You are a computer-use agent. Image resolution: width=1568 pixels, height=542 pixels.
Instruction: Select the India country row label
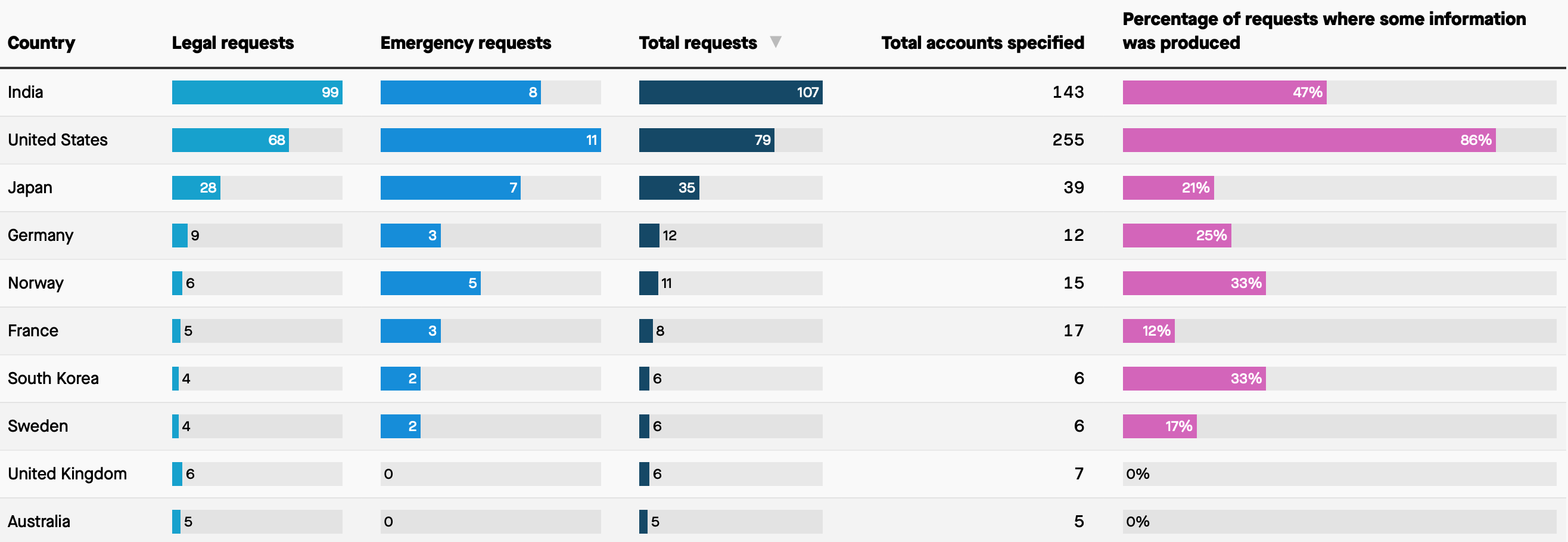click(26, 92)
